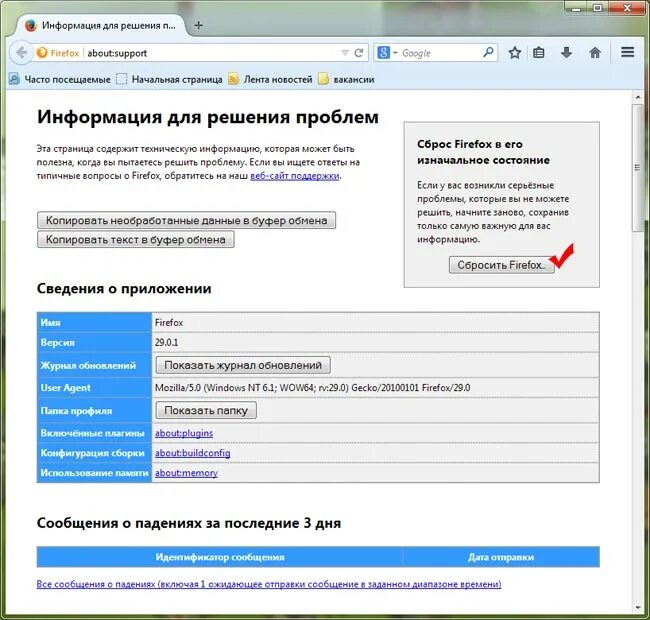
Task: Open the 'Все сообщения о падениях' link
Action: tap(269, 584)
